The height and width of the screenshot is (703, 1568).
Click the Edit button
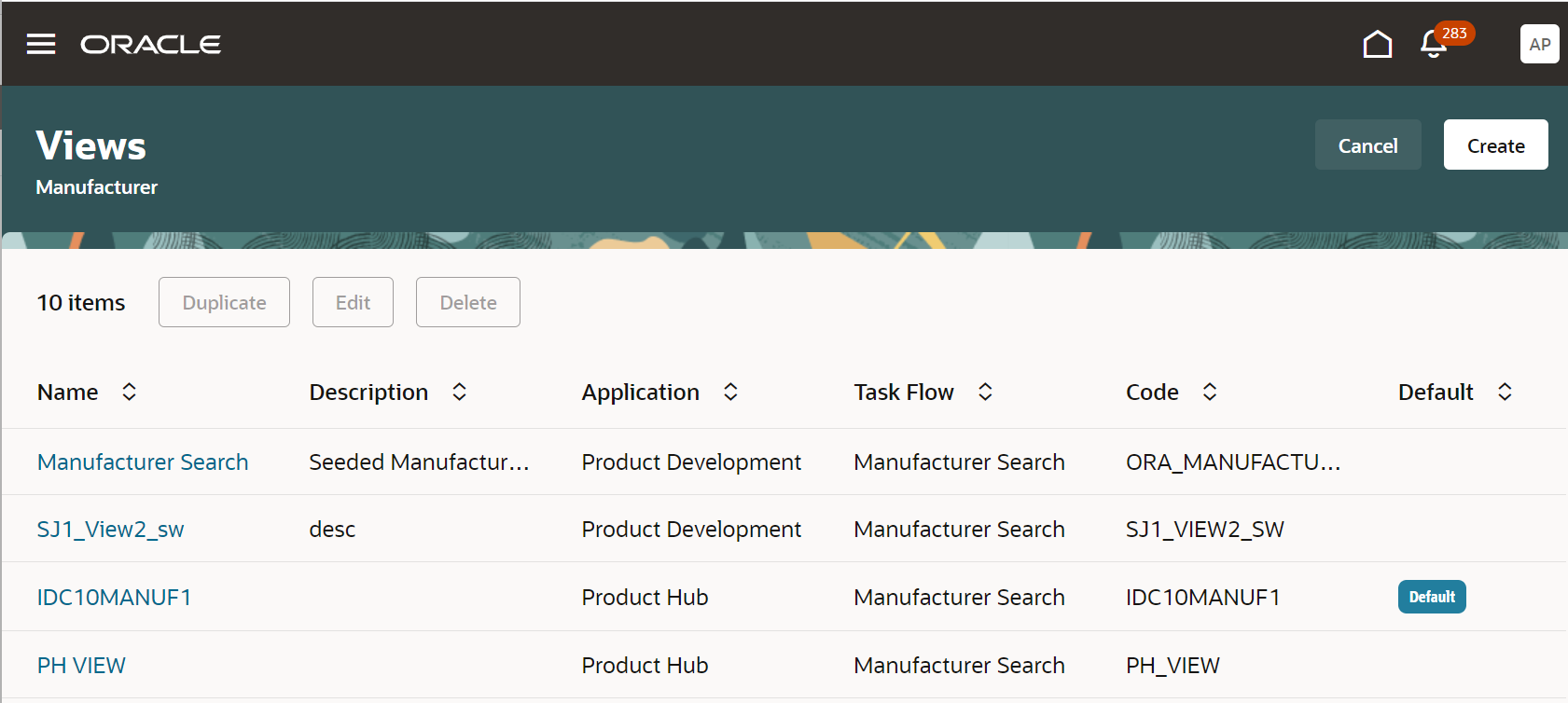click(x=353, y=302)
